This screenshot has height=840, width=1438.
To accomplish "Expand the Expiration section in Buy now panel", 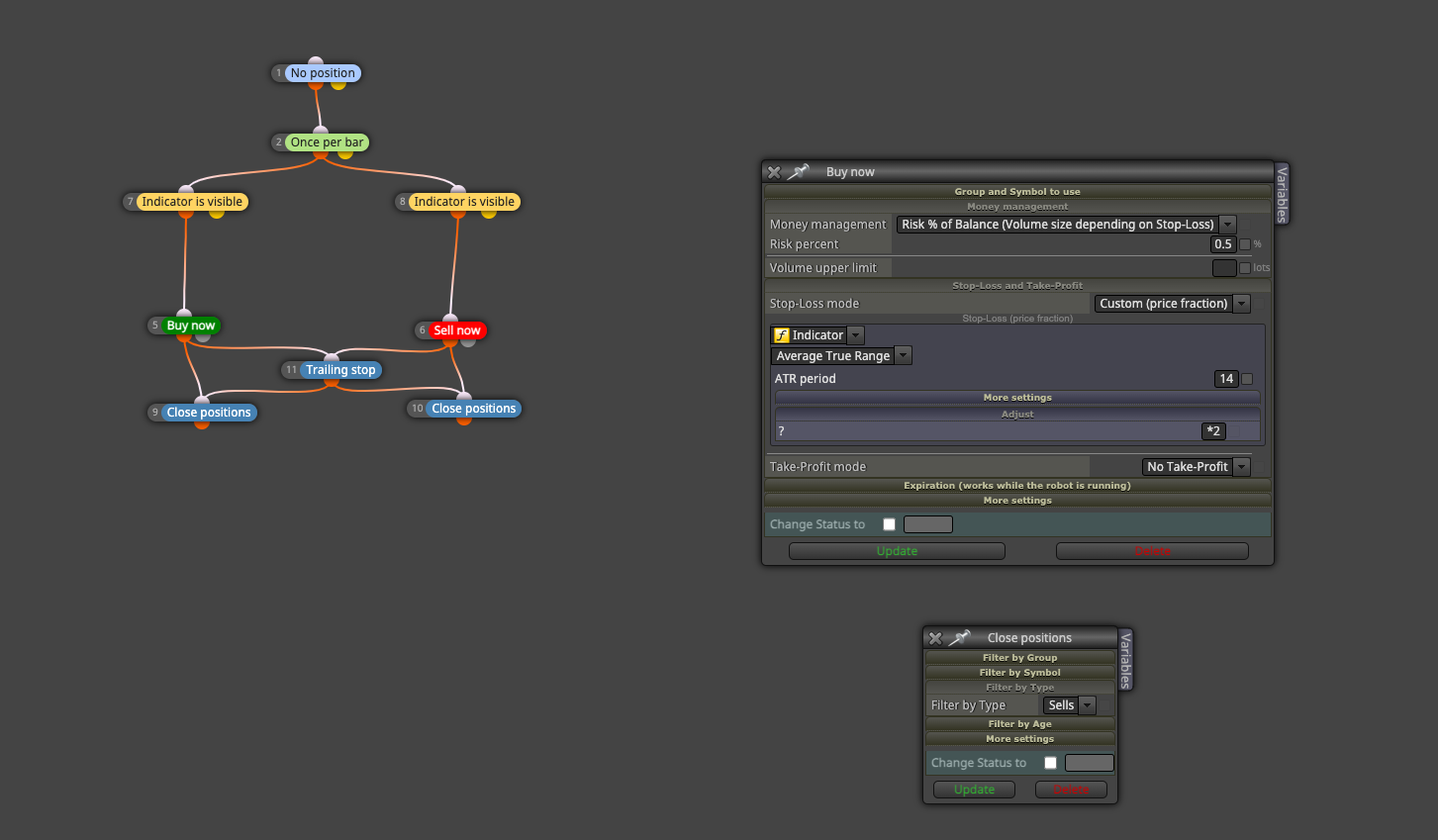I will 1017,486.
